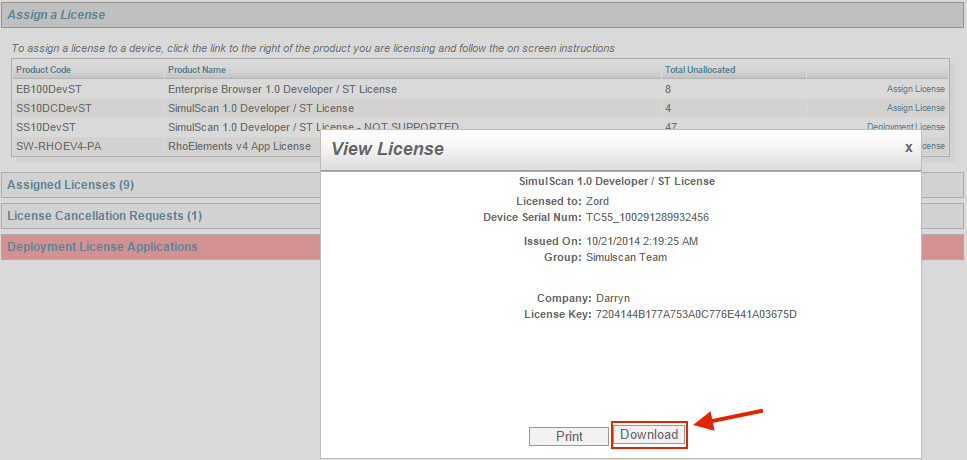Click the Download button in View License
This screenshot has height=460, width=967.
click(649, 435)
